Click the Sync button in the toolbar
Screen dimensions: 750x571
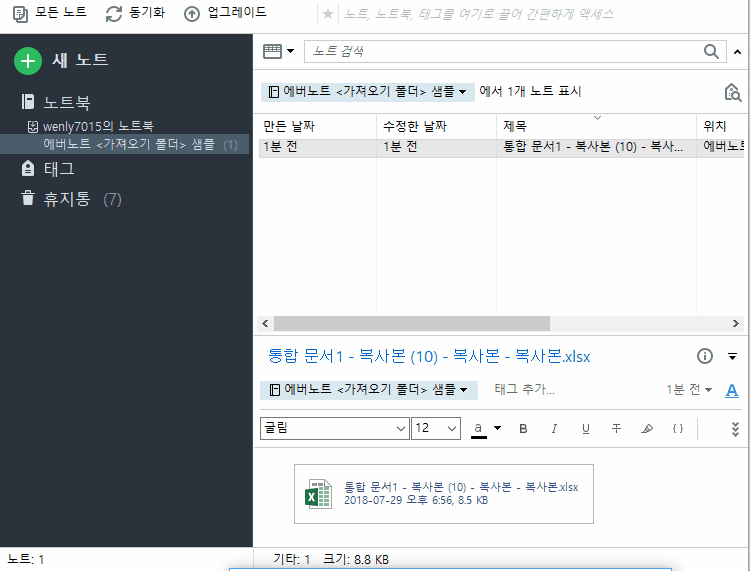pos(135,13)
